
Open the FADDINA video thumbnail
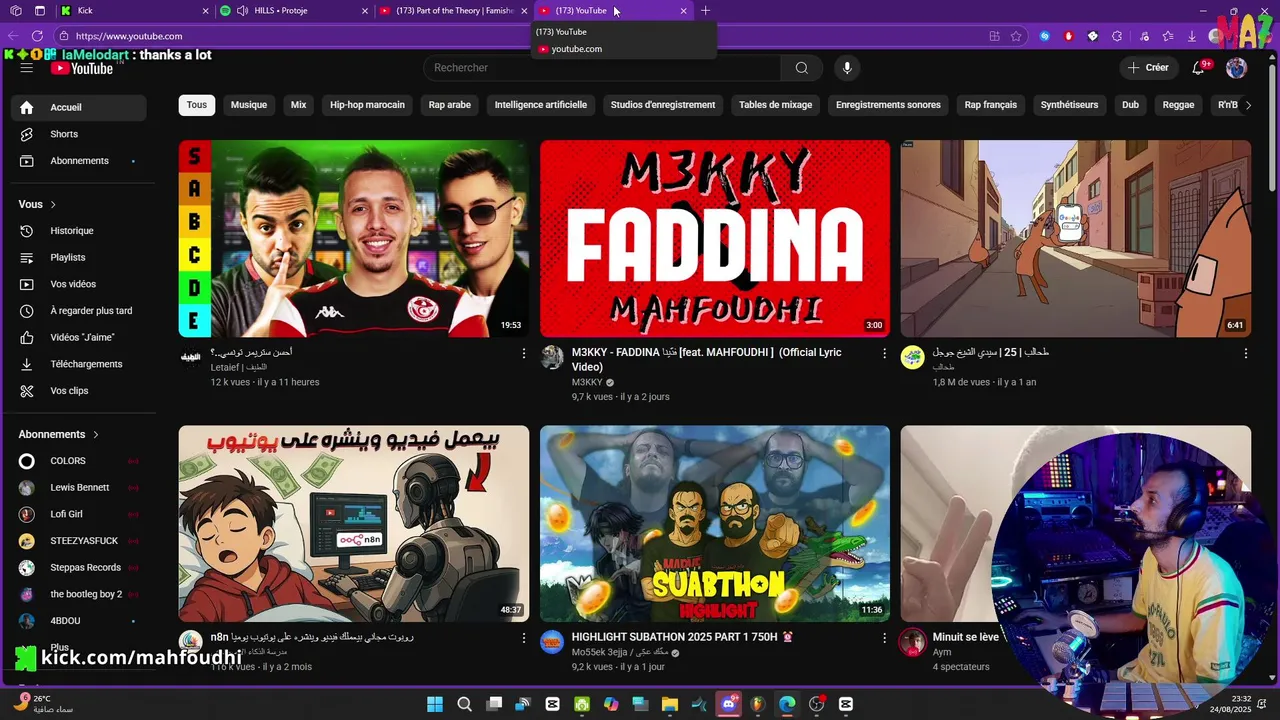[x=715, y=238]
